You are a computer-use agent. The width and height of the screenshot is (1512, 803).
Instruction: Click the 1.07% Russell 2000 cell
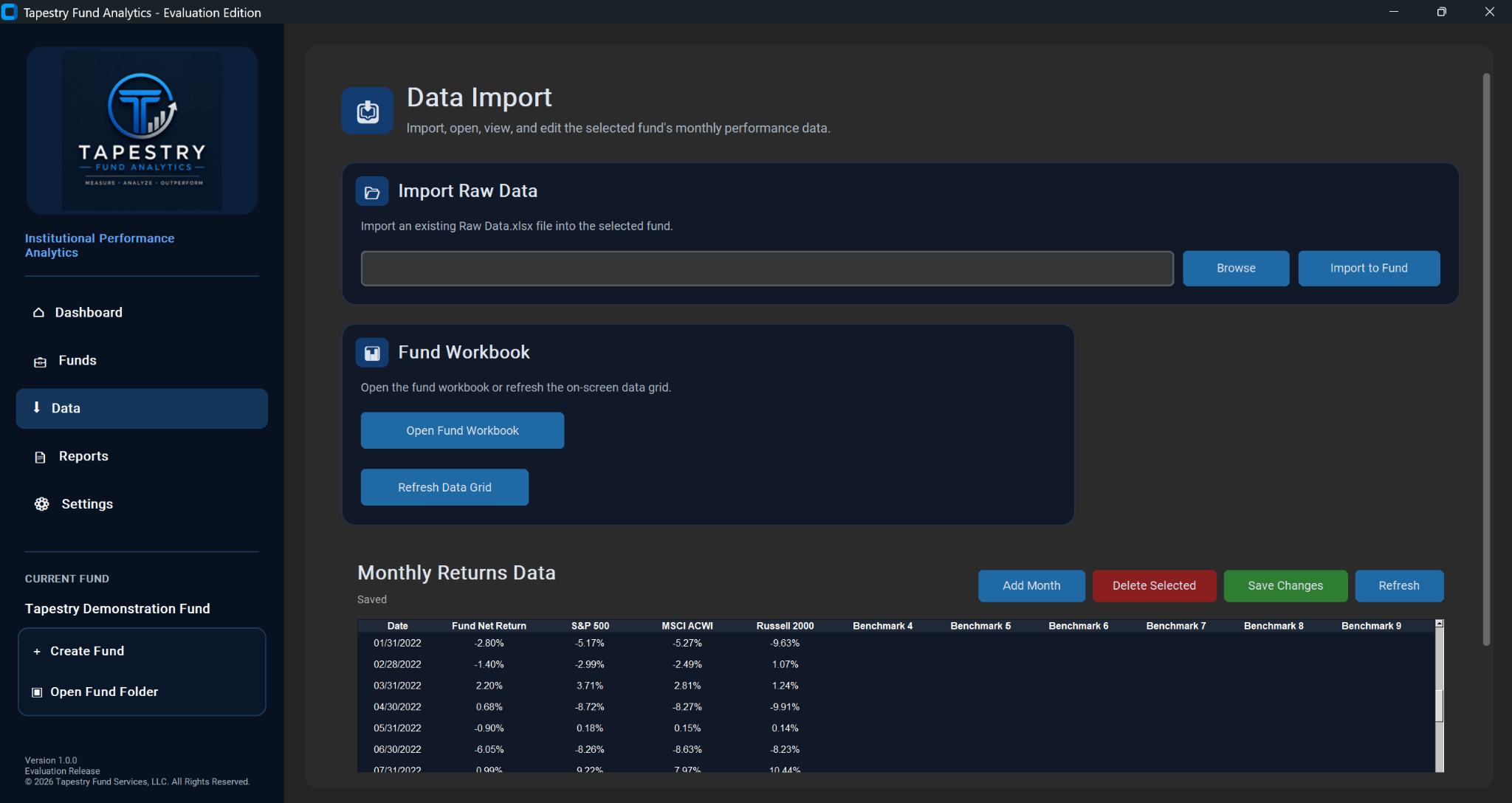[x=785, y=665]
